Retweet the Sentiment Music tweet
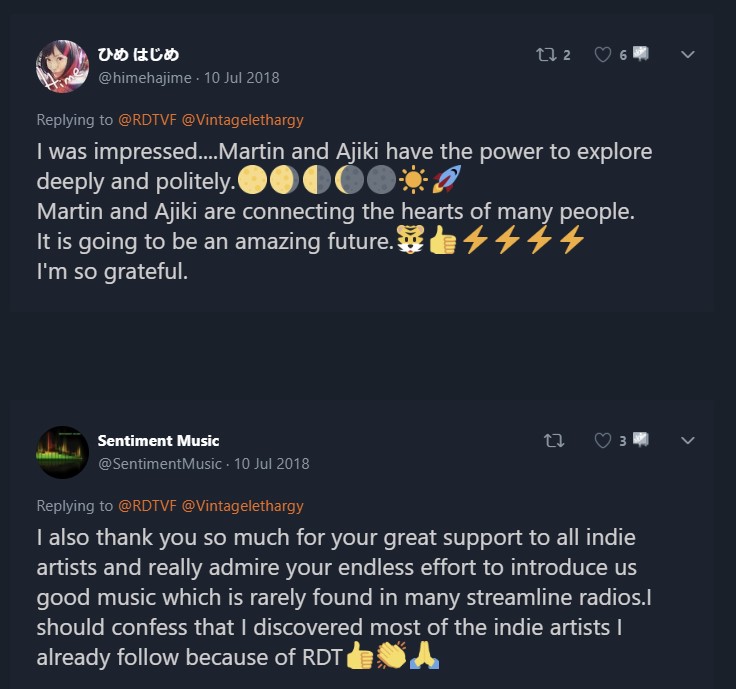Viewport: 736px width, 689px height. [553, 440]
